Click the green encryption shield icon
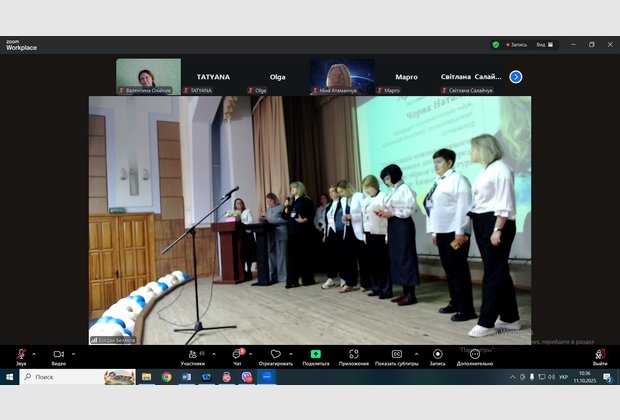Image resolution: width=620 pixels, height=420 pixels. 495,45
